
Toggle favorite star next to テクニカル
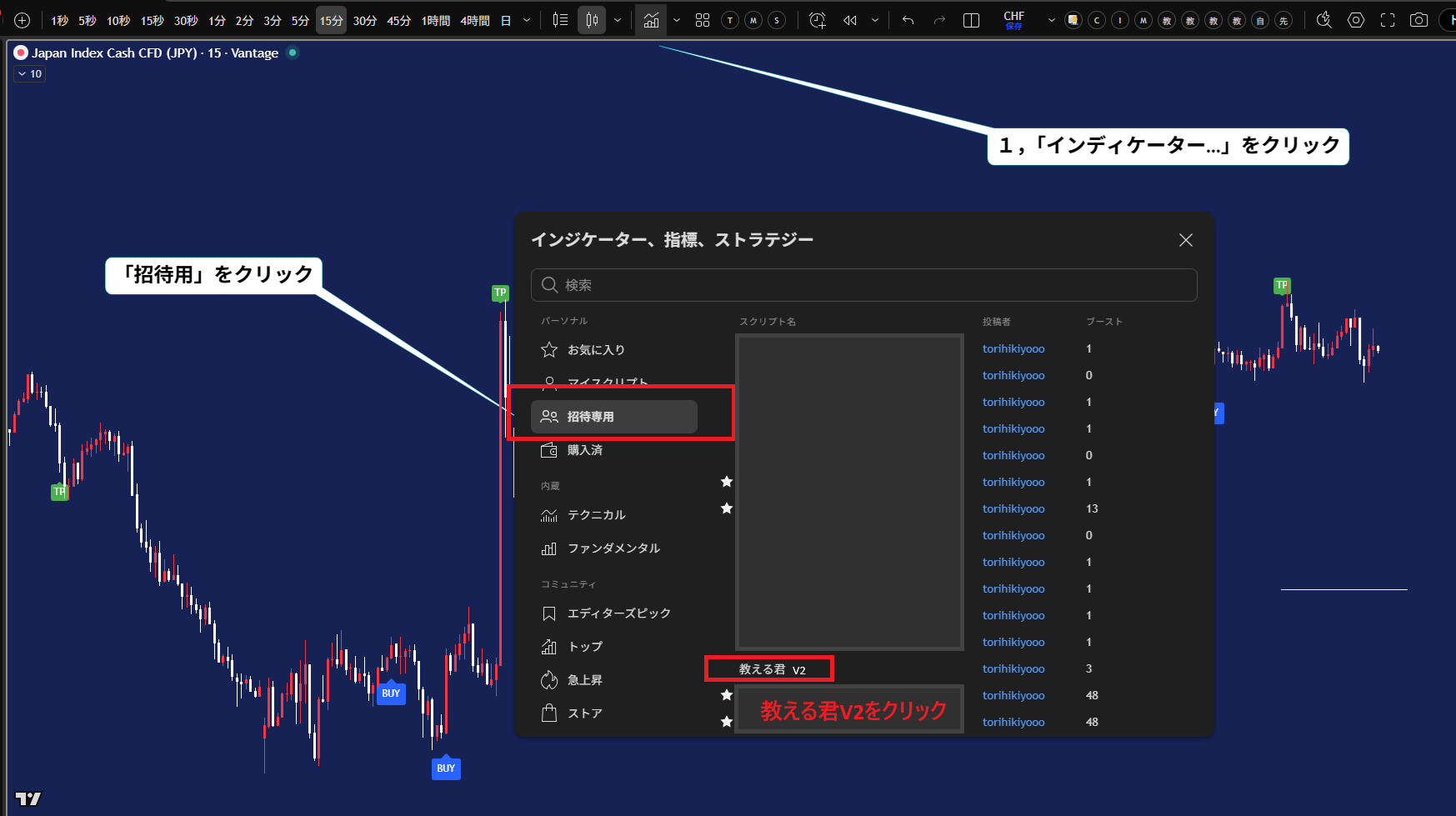click(x=726, y=509)
